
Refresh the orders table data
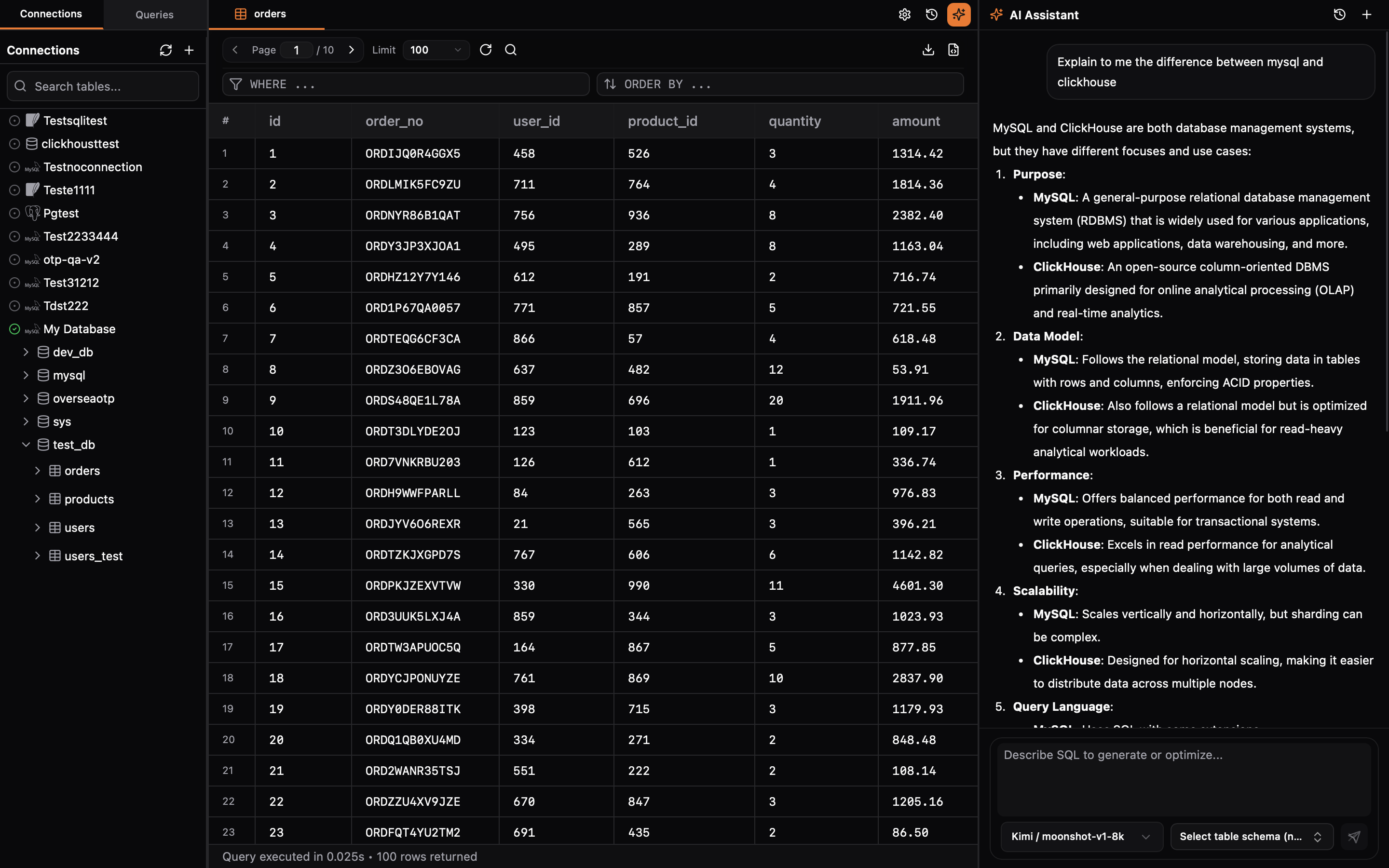coord(486,50)
